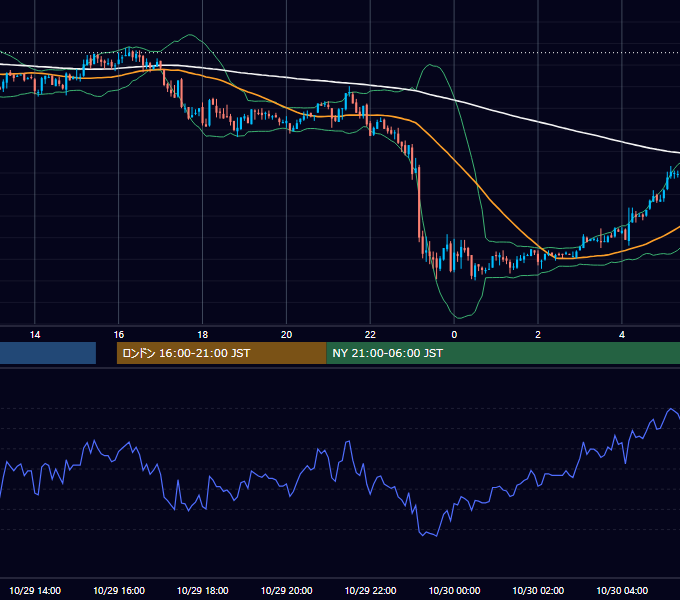
Task: Click the 10/30 02:00 date label
Action: tap(538, 590)
